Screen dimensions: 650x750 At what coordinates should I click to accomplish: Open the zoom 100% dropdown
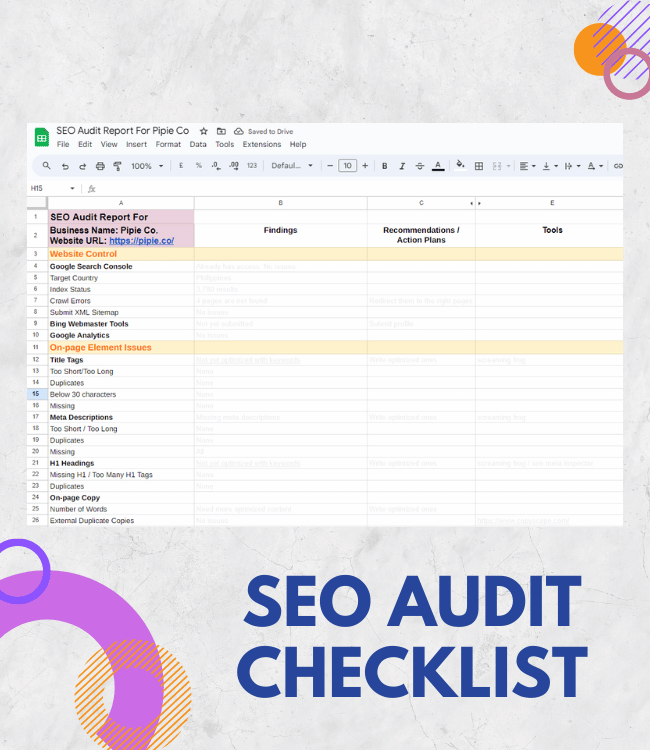[147, 166]
